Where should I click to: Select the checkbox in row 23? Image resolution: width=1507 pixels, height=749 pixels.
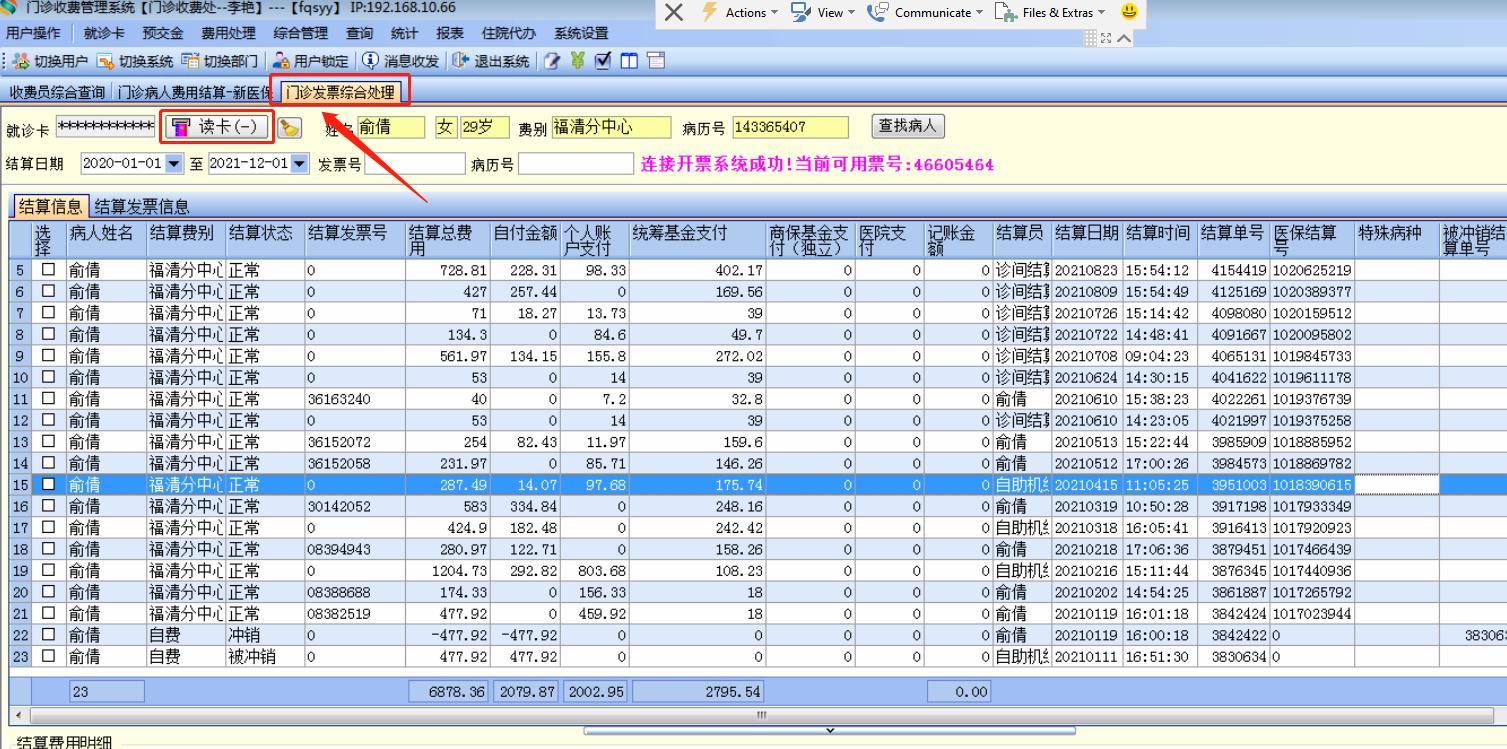(x=49, y=657)
